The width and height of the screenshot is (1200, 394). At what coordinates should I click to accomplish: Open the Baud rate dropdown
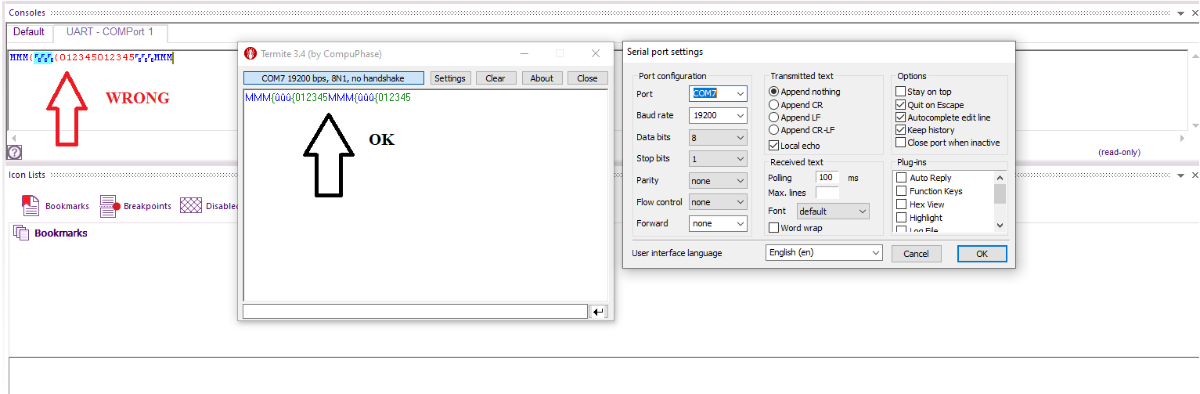tap(718, 115)
